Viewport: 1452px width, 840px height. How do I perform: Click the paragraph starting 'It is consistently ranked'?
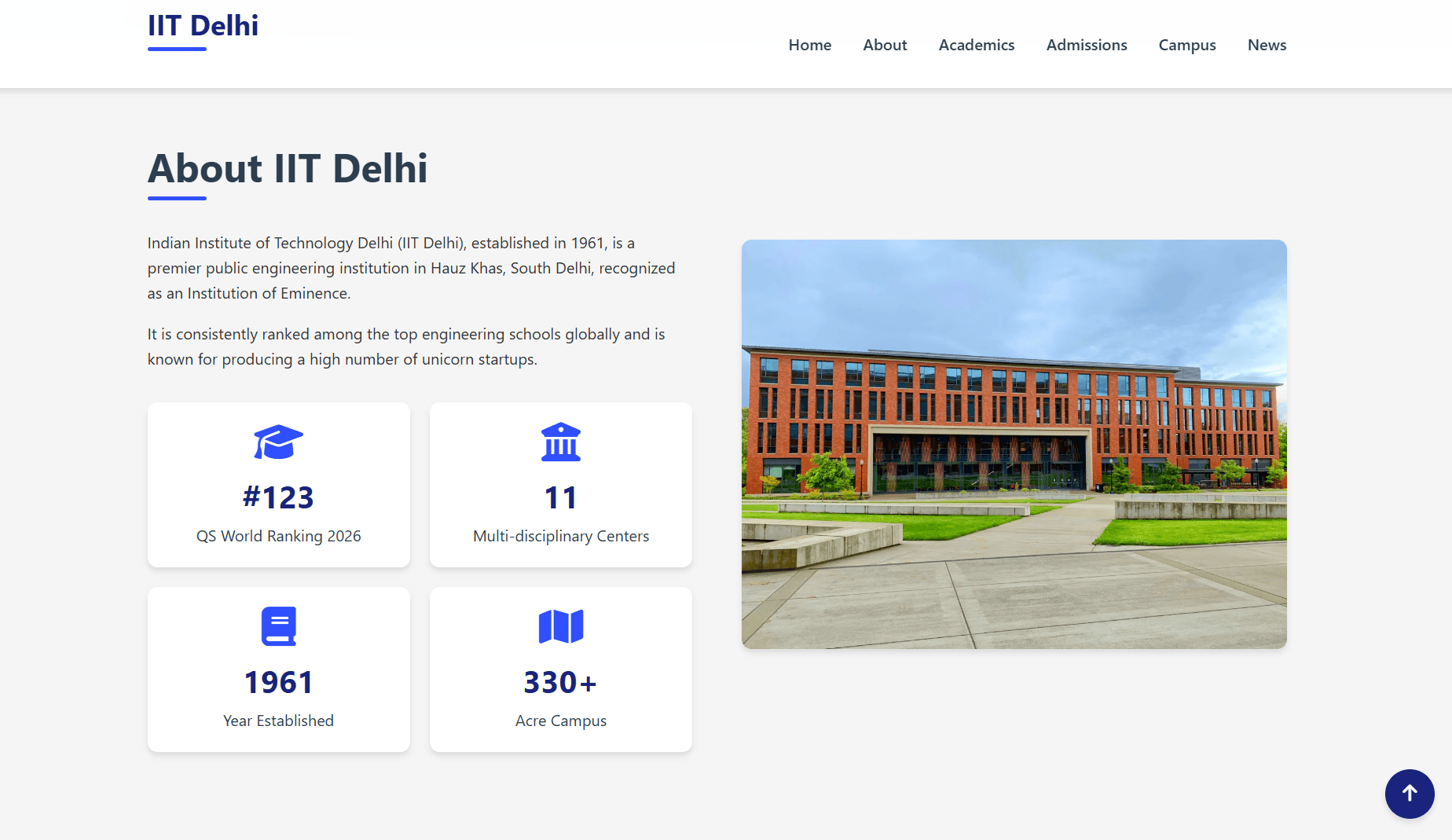click(406, 347)
